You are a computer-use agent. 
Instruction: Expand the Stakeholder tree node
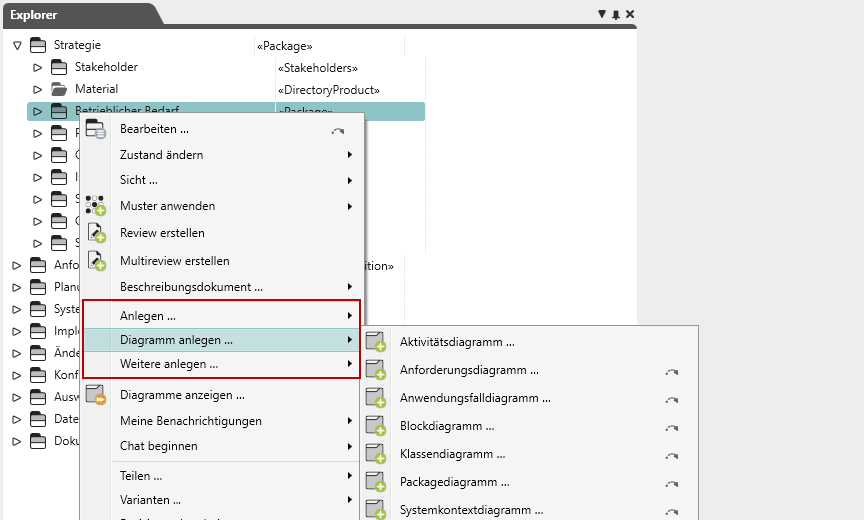(x=38, y=67)
